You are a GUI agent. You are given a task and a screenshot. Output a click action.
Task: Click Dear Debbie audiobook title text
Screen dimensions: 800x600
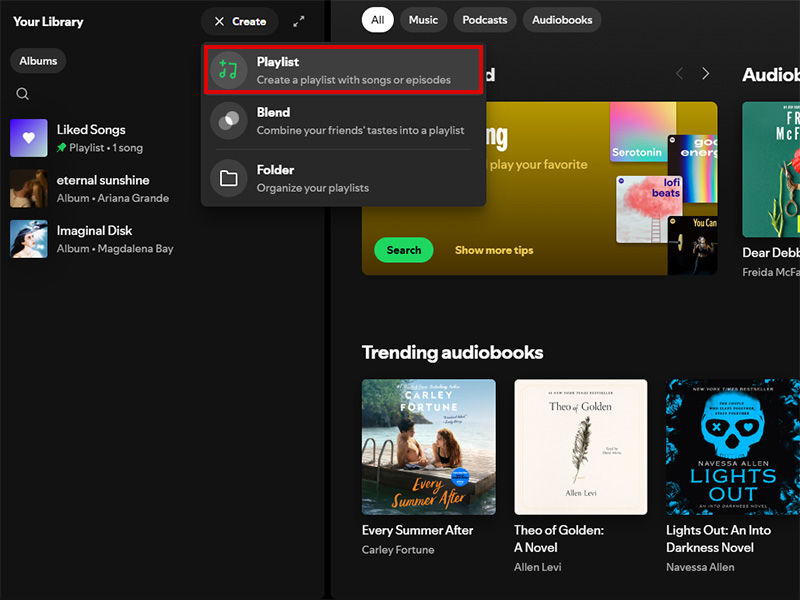coord(771,253)
